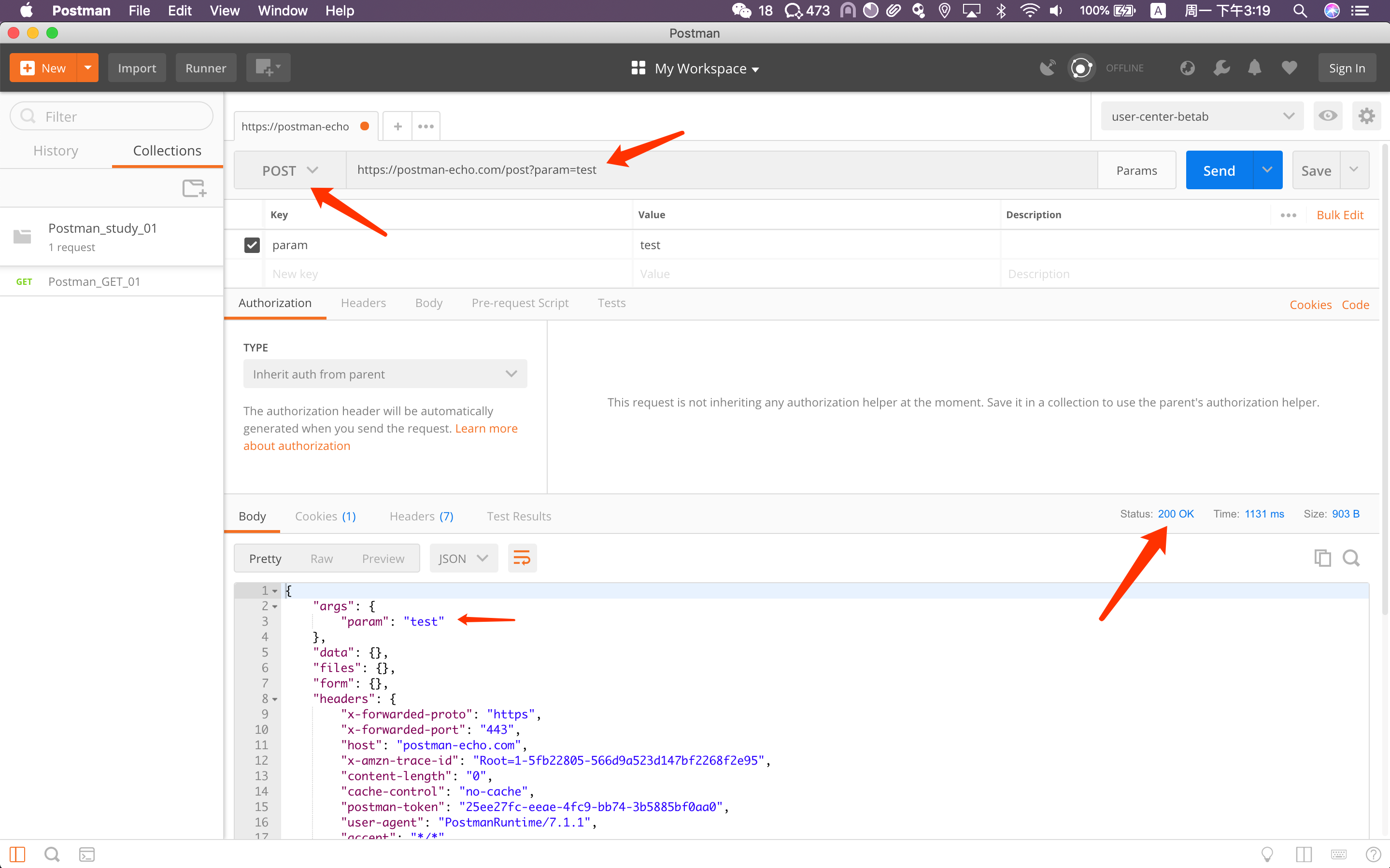Open user-center-betab environment dropdown
Image resolution: width=1390 pixels, height=868 pixels.
point(1202,116)
